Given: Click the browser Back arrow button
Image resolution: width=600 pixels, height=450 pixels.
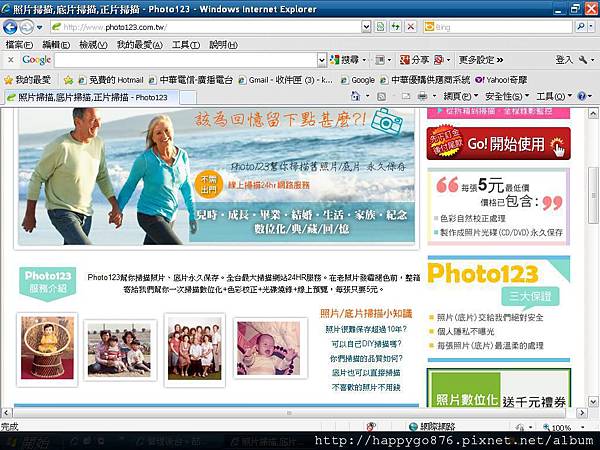Looking at the screenshot, I should coord(10,27).
